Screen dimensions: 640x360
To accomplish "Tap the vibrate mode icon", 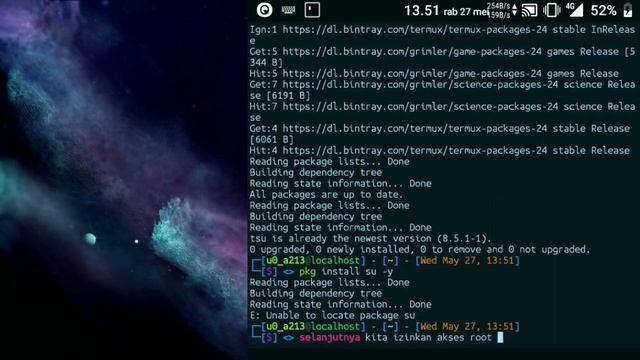I will (551, 10).
